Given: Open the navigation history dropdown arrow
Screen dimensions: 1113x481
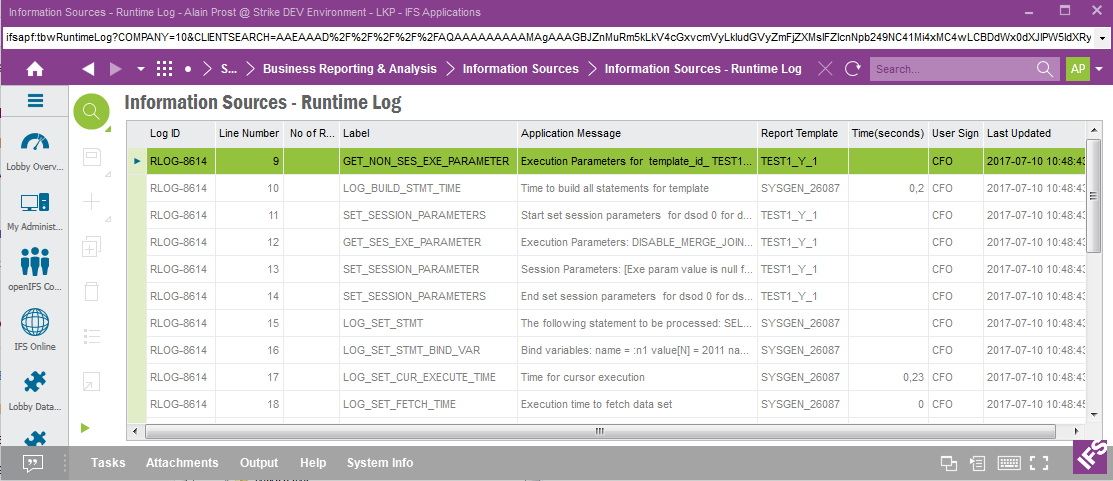Looking at the screenshot, I should [140, 69].
